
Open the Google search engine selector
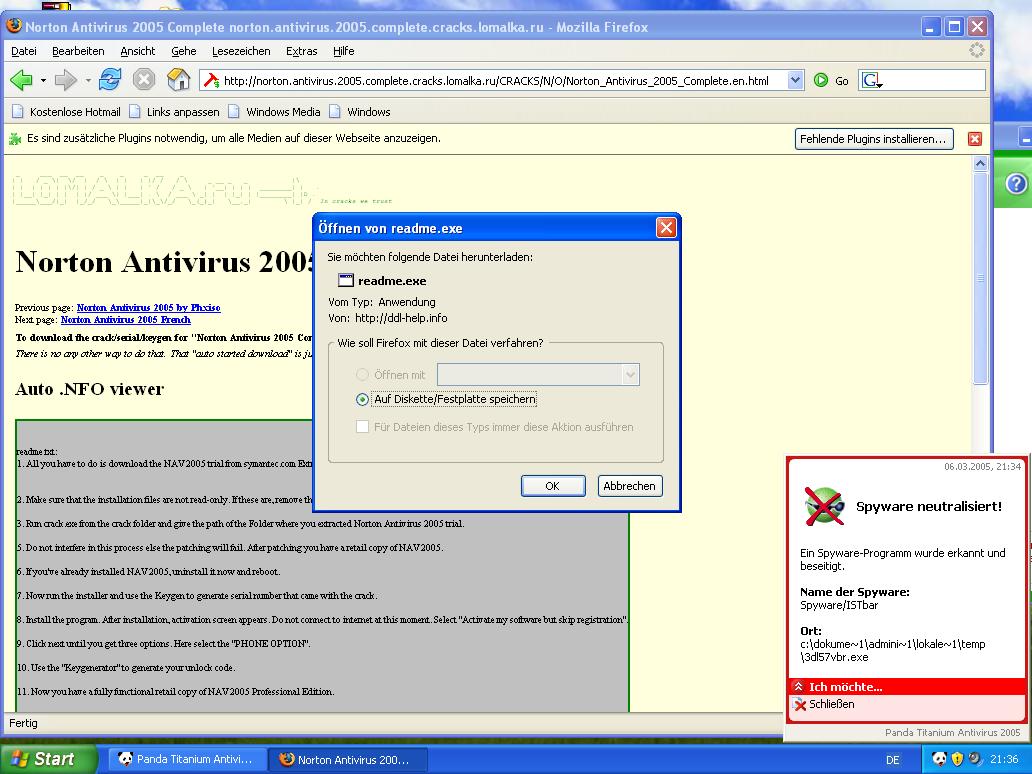[x=872, y=81]
